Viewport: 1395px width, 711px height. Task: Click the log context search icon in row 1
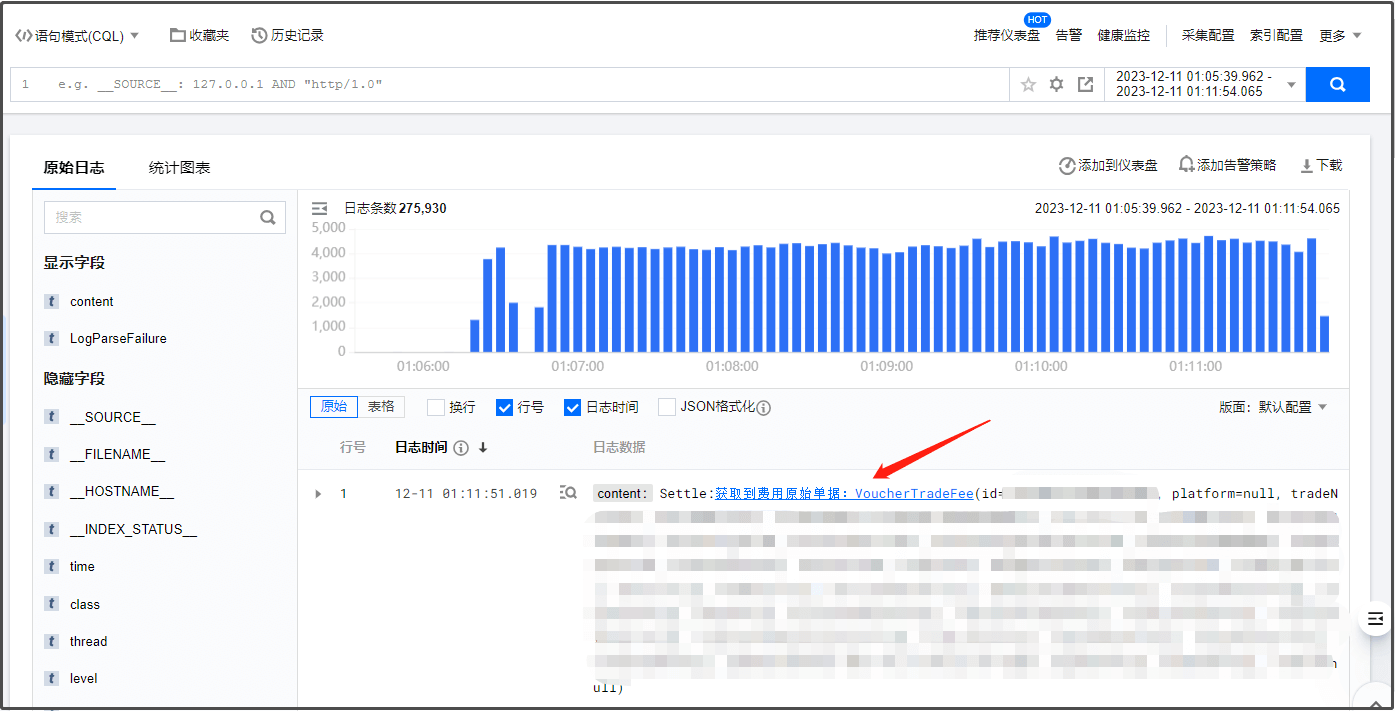pos(568,493)
